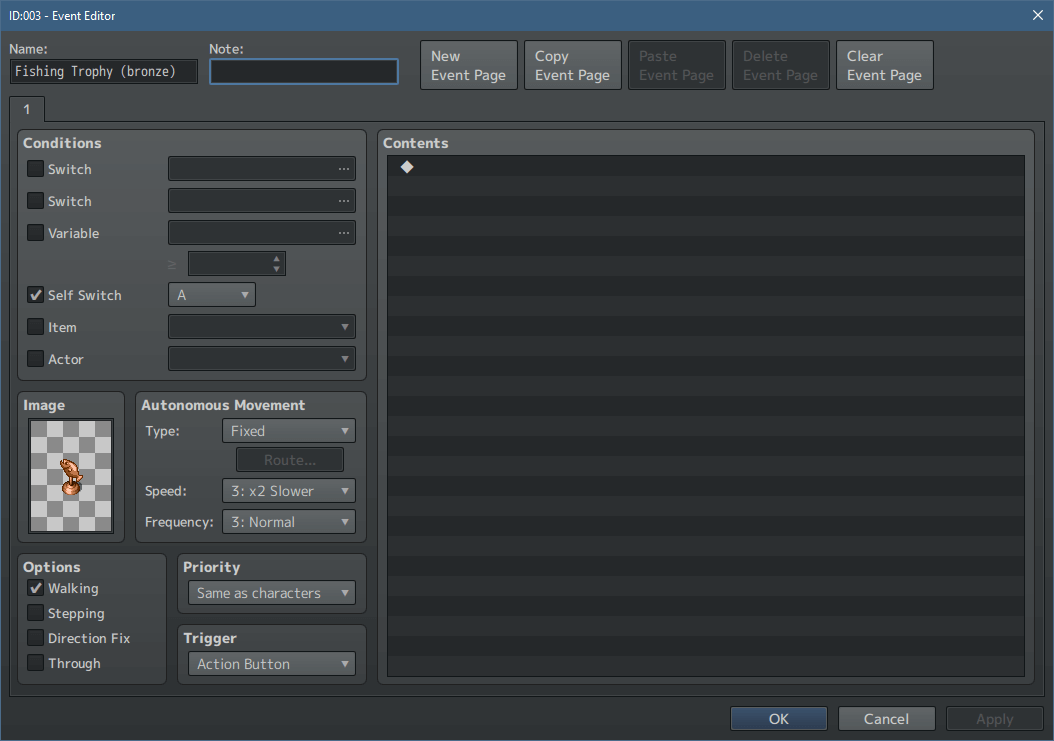This screenshot has height=741, width=1054.
Task: Open the Priority dropdown Same as characters
Action: coord(272,593)
